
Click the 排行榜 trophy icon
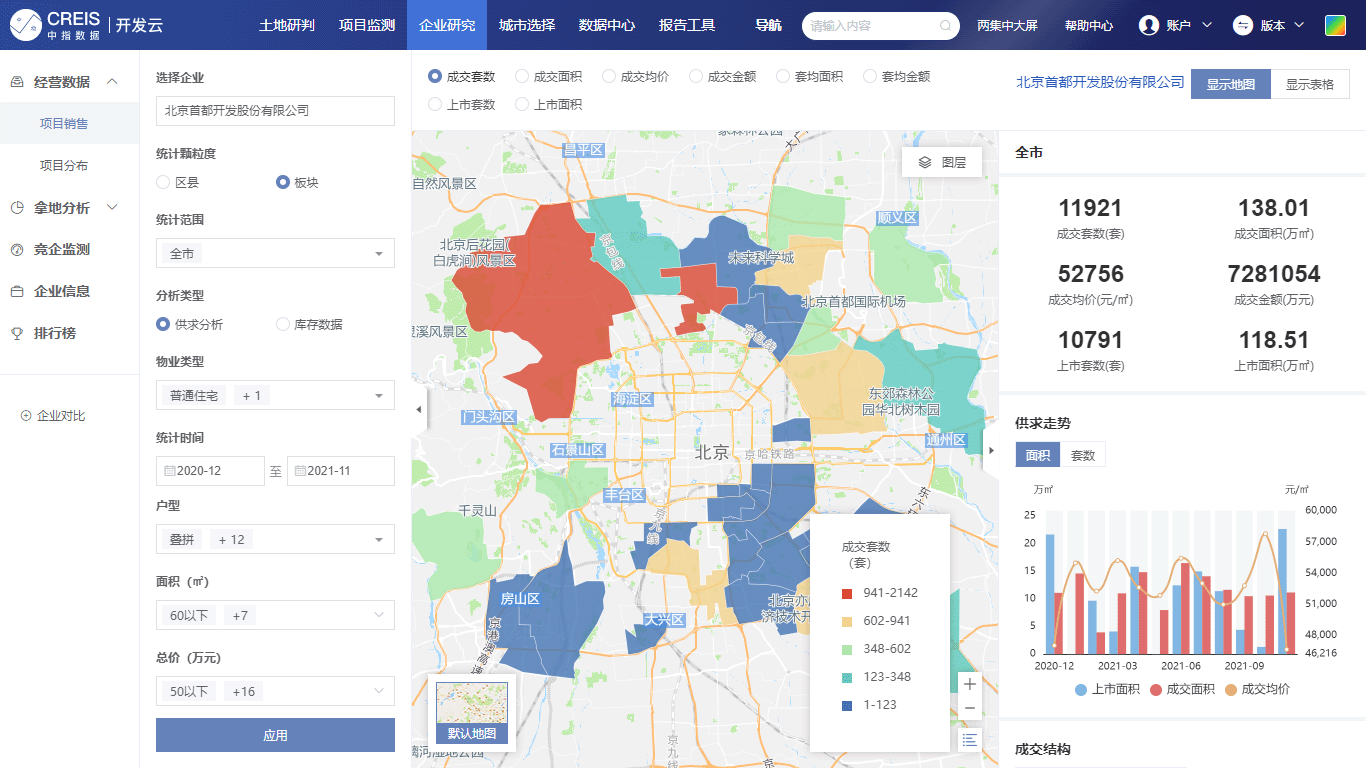click(17, 334)
